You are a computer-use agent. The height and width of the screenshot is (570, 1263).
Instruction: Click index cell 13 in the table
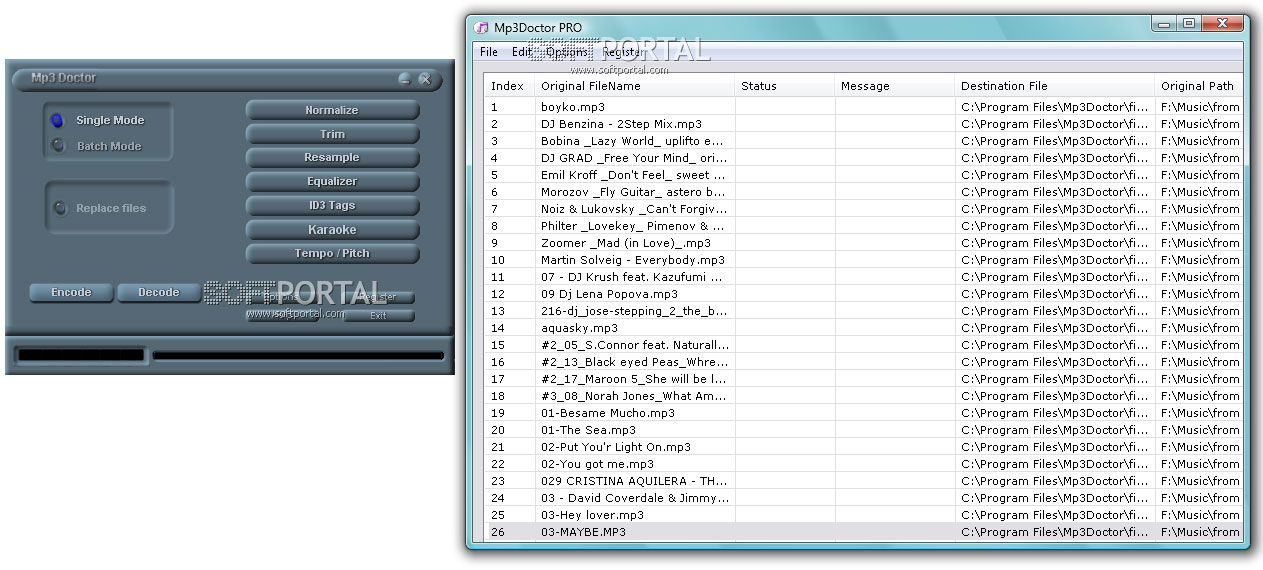pyautogui.click(x=509, y=311)
